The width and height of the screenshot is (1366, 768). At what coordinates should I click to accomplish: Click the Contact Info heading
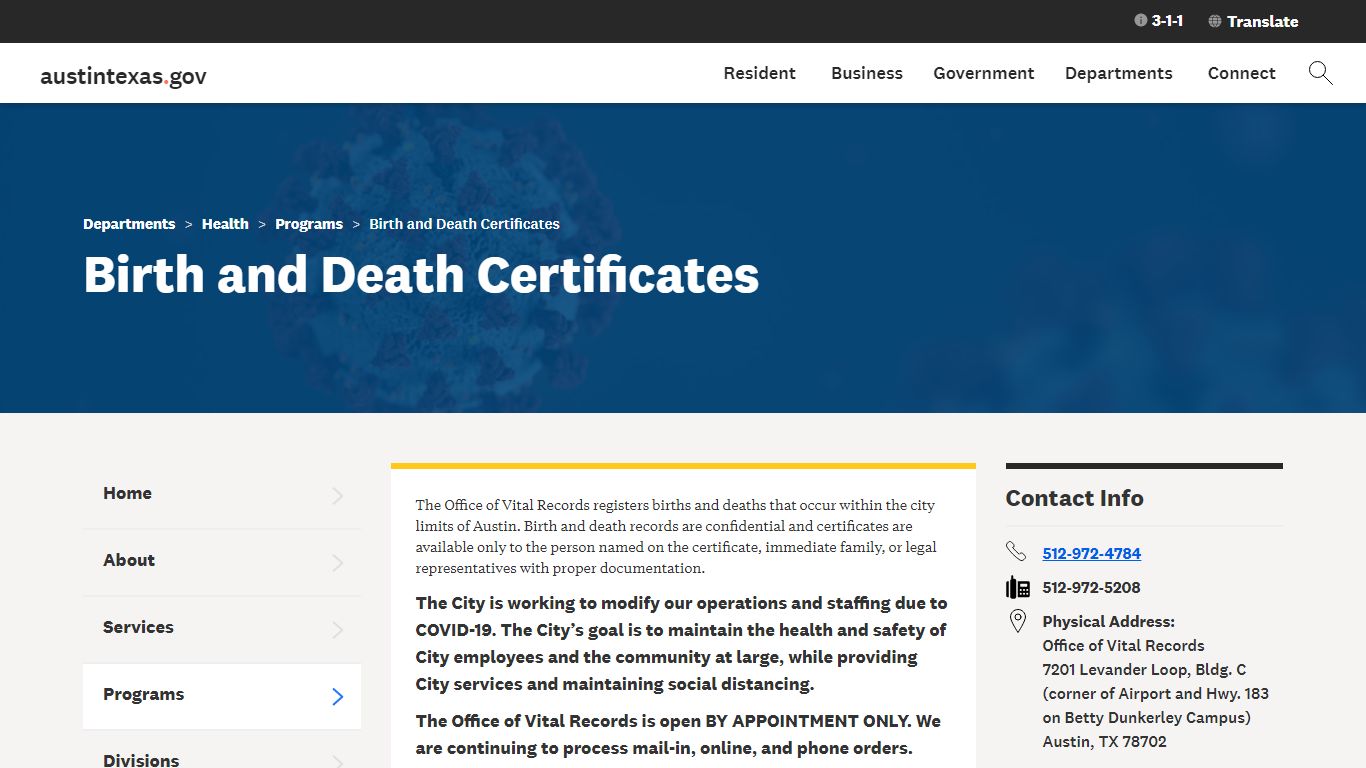click(1074, 498)
